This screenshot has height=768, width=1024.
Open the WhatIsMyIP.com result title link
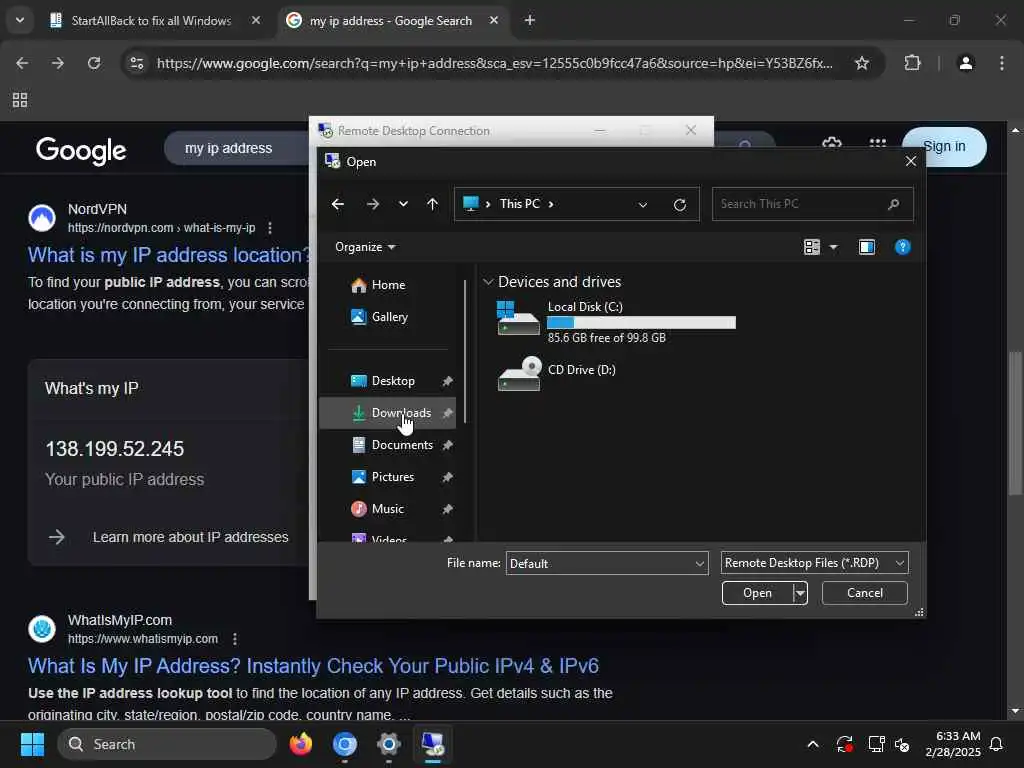click(313, 666)
